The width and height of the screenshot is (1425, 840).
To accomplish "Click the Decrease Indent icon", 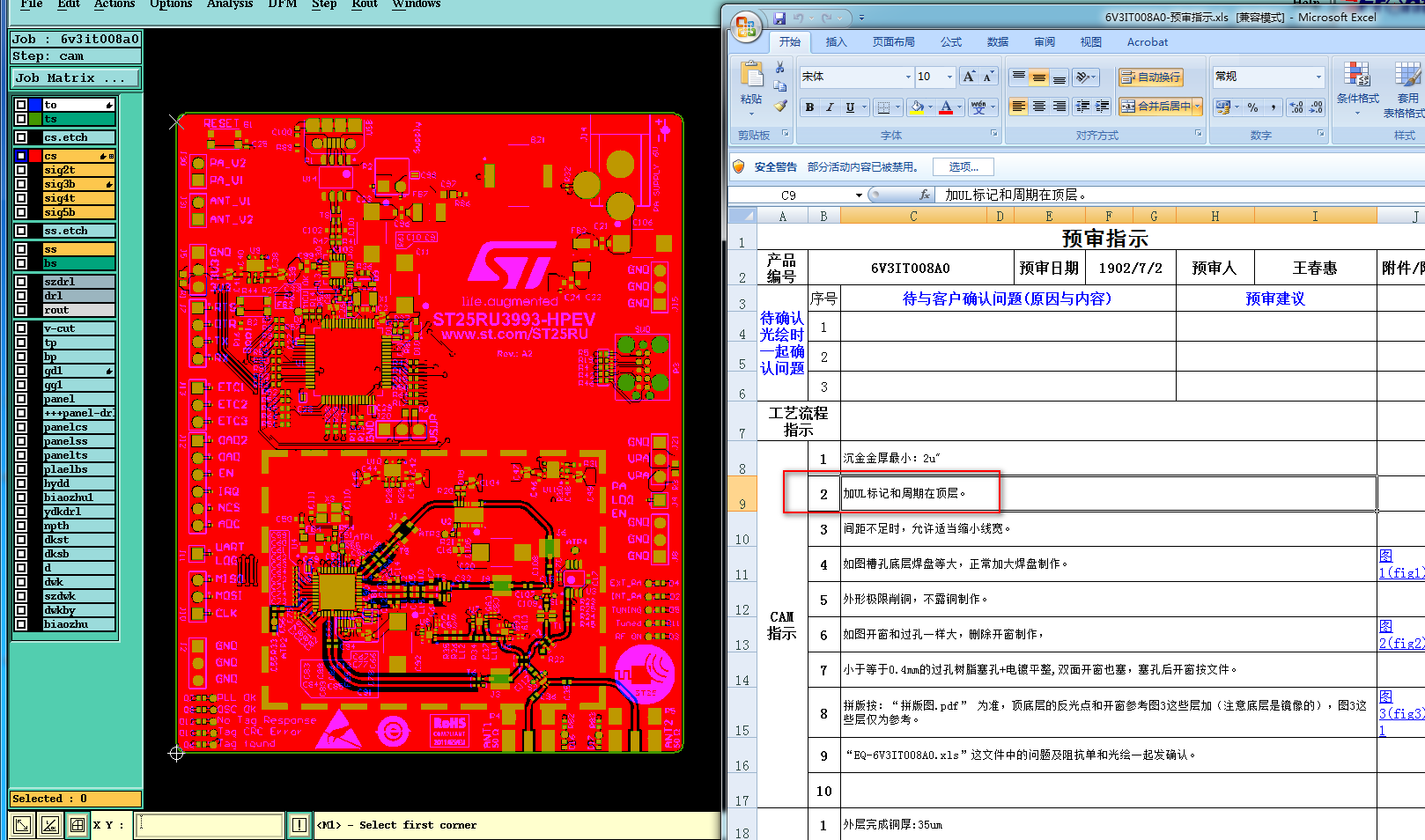I will point(1082,107).
